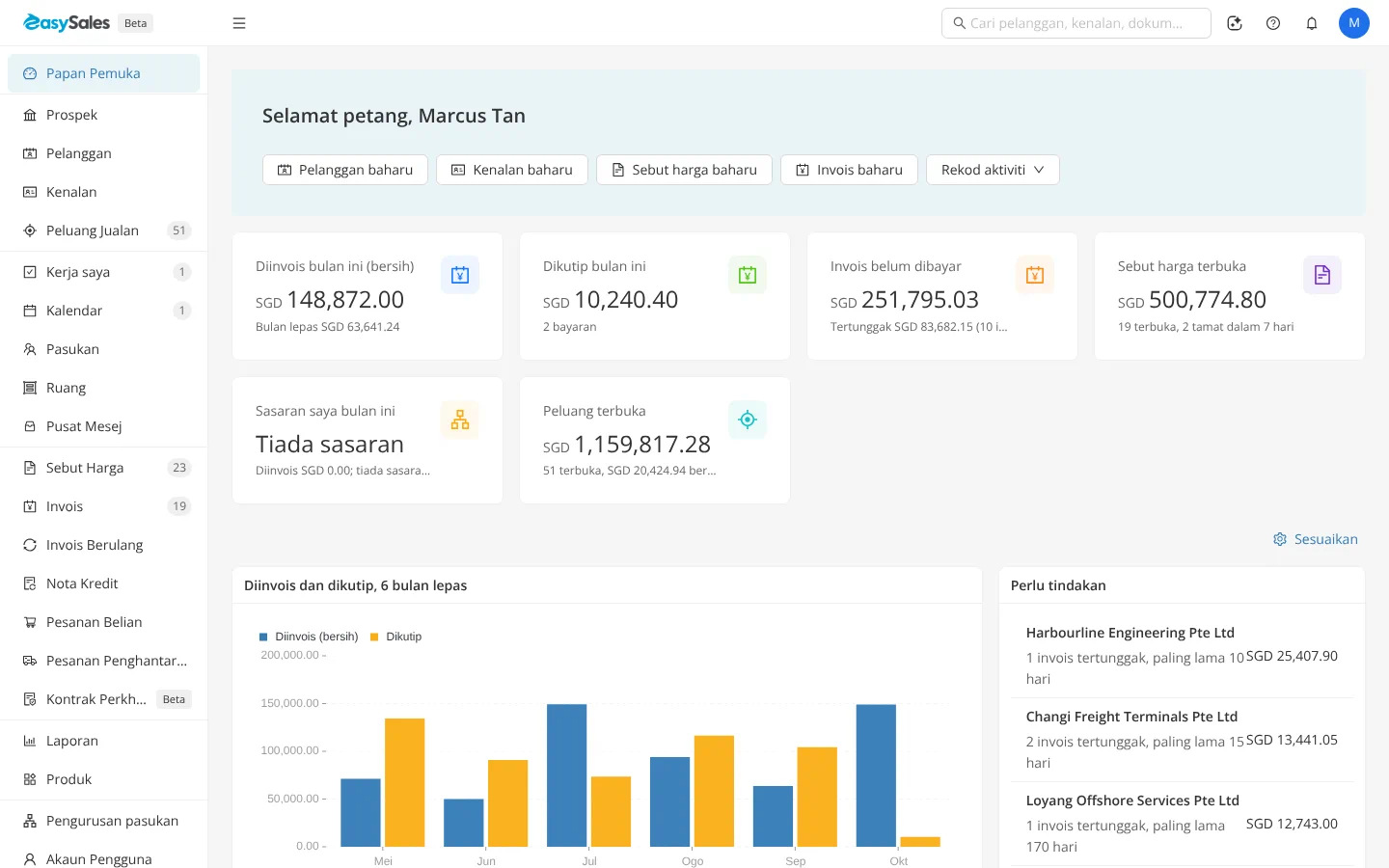This screenshot has height=868, width=1389.
Task: Focus the search customers input field
Action: click(1076, 23)
